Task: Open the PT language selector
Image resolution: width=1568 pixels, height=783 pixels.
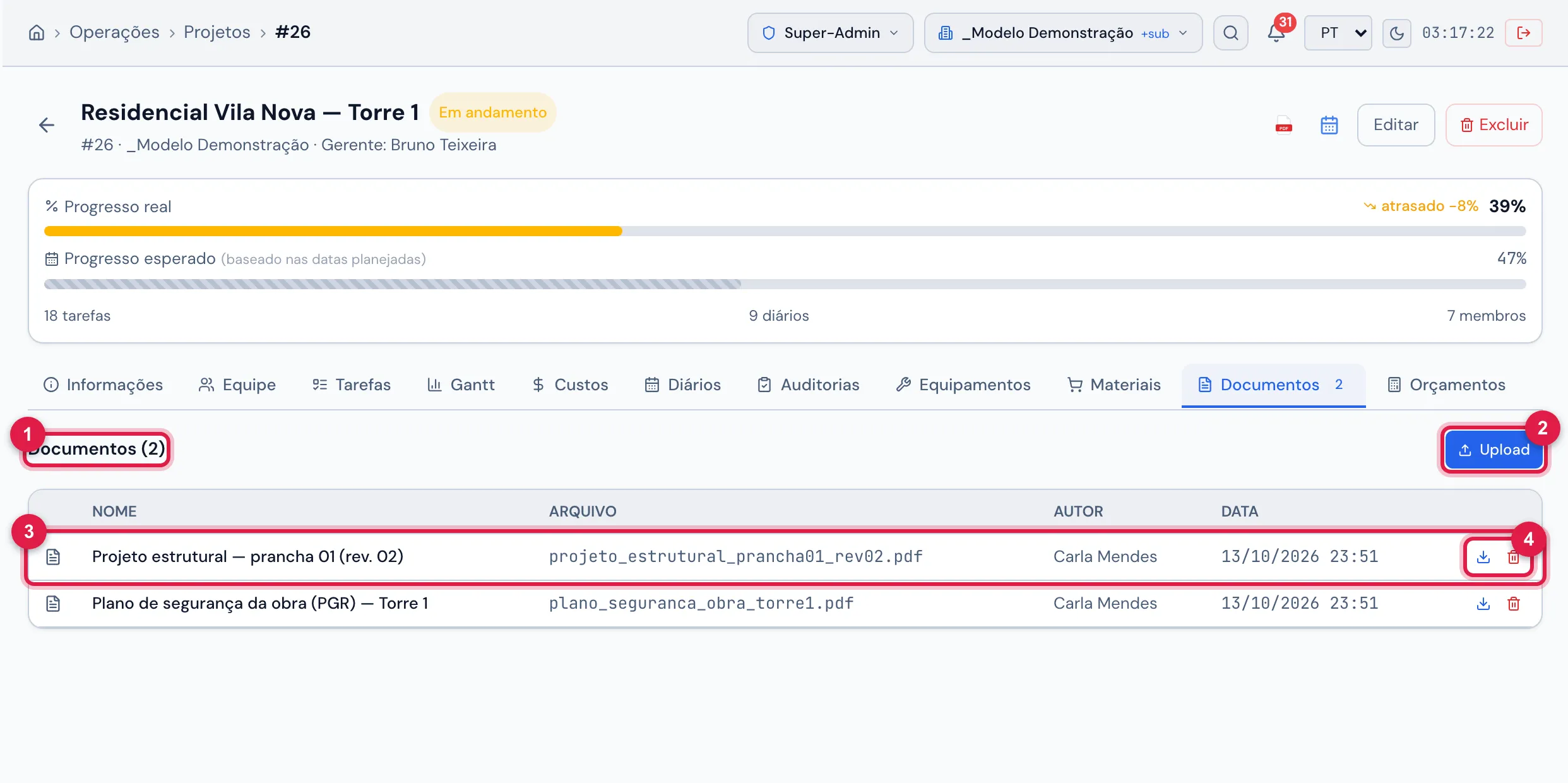Action: pyautogui.click(x=1338, y=33)
